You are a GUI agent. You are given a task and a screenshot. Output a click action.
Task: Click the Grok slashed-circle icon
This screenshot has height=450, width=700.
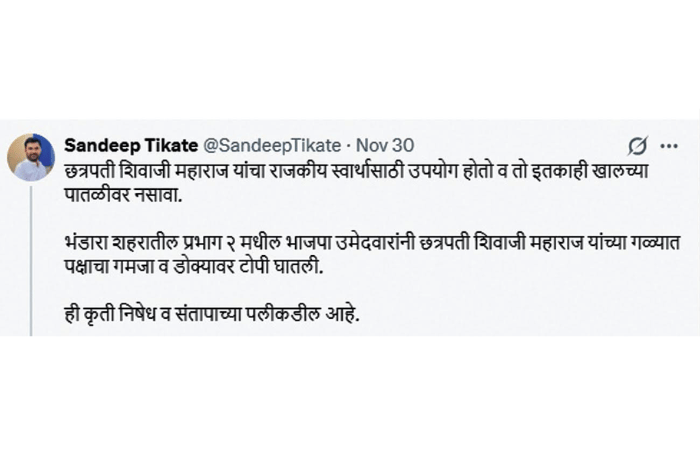[636, 145]
